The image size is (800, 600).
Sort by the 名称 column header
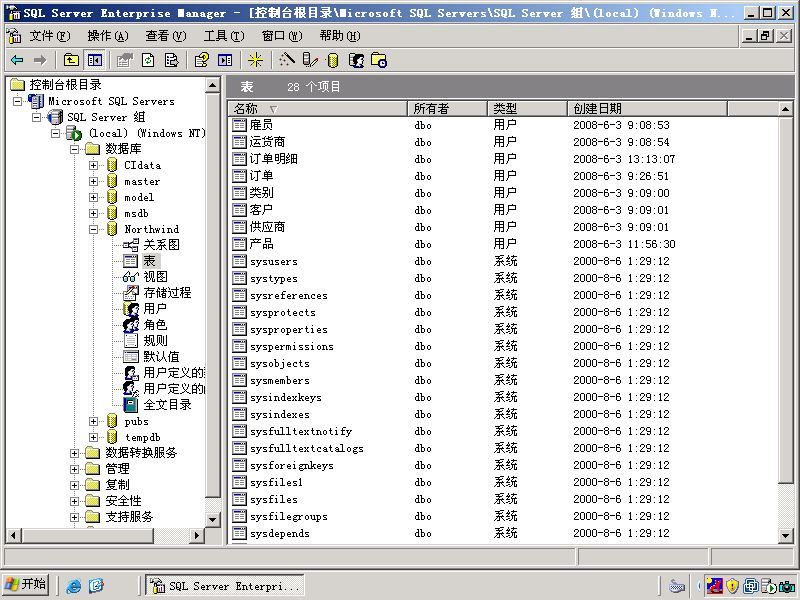click(317, 108)
